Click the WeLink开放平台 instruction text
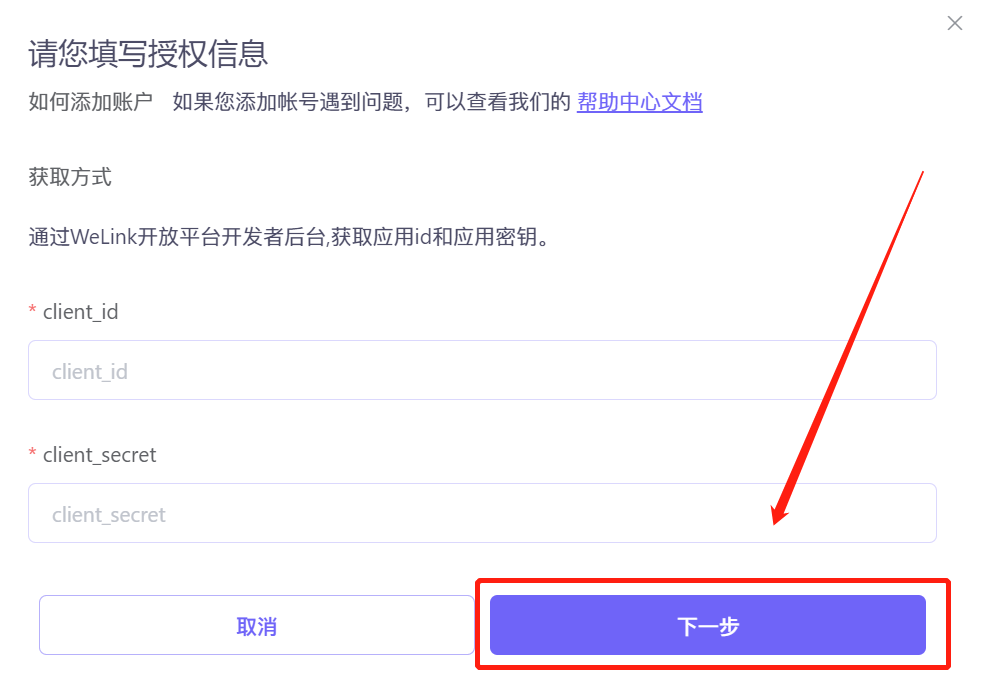994x681 pixels. pos(289,237)
